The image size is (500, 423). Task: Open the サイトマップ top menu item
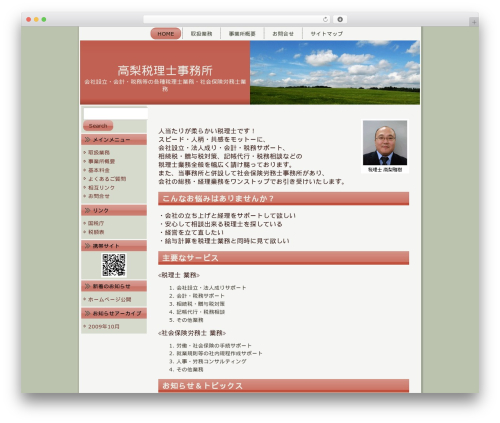[327, 34]
